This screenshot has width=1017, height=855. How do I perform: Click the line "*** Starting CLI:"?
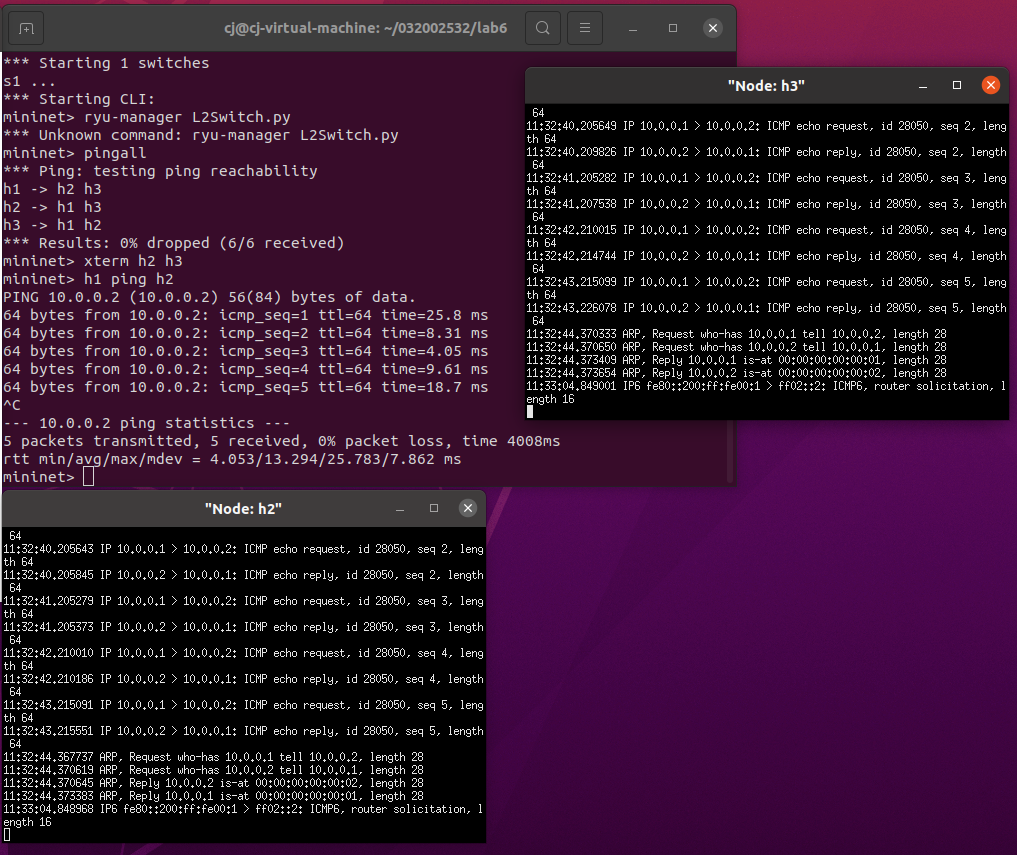[79, 99]
